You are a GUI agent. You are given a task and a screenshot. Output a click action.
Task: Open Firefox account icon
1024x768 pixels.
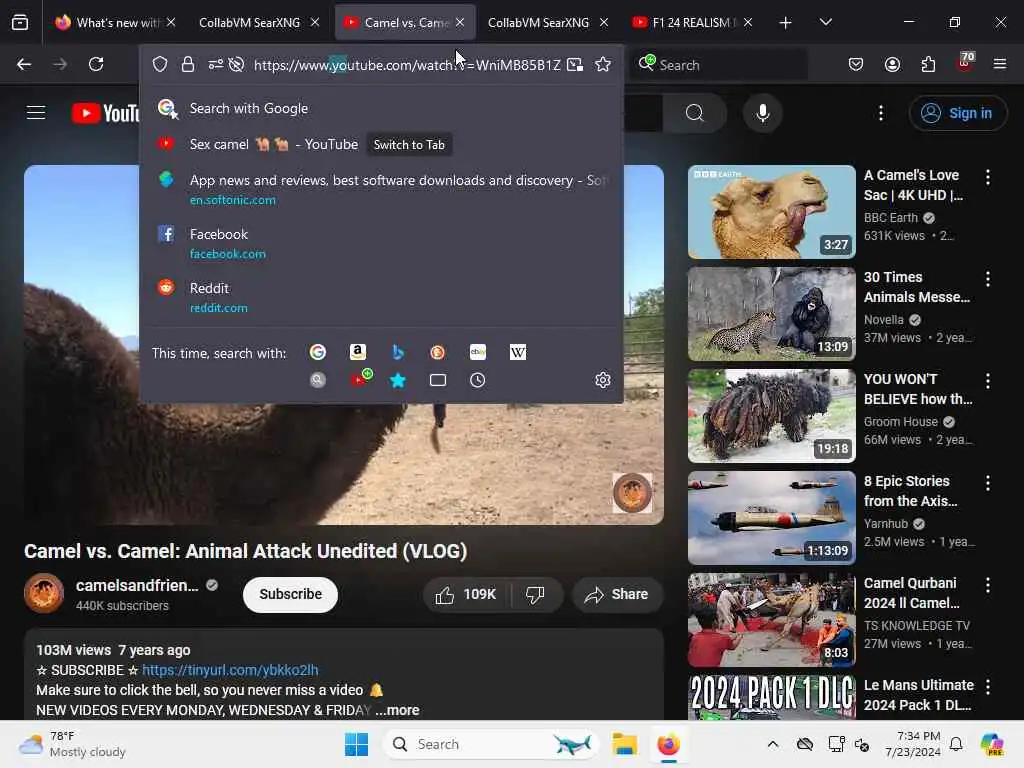(892, 64)
